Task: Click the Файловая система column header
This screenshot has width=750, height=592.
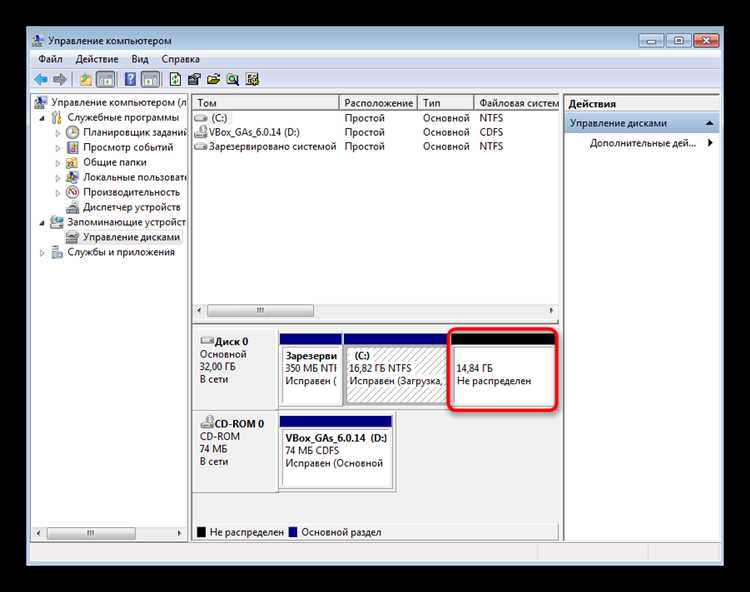Action: click(x=517, y=103)
